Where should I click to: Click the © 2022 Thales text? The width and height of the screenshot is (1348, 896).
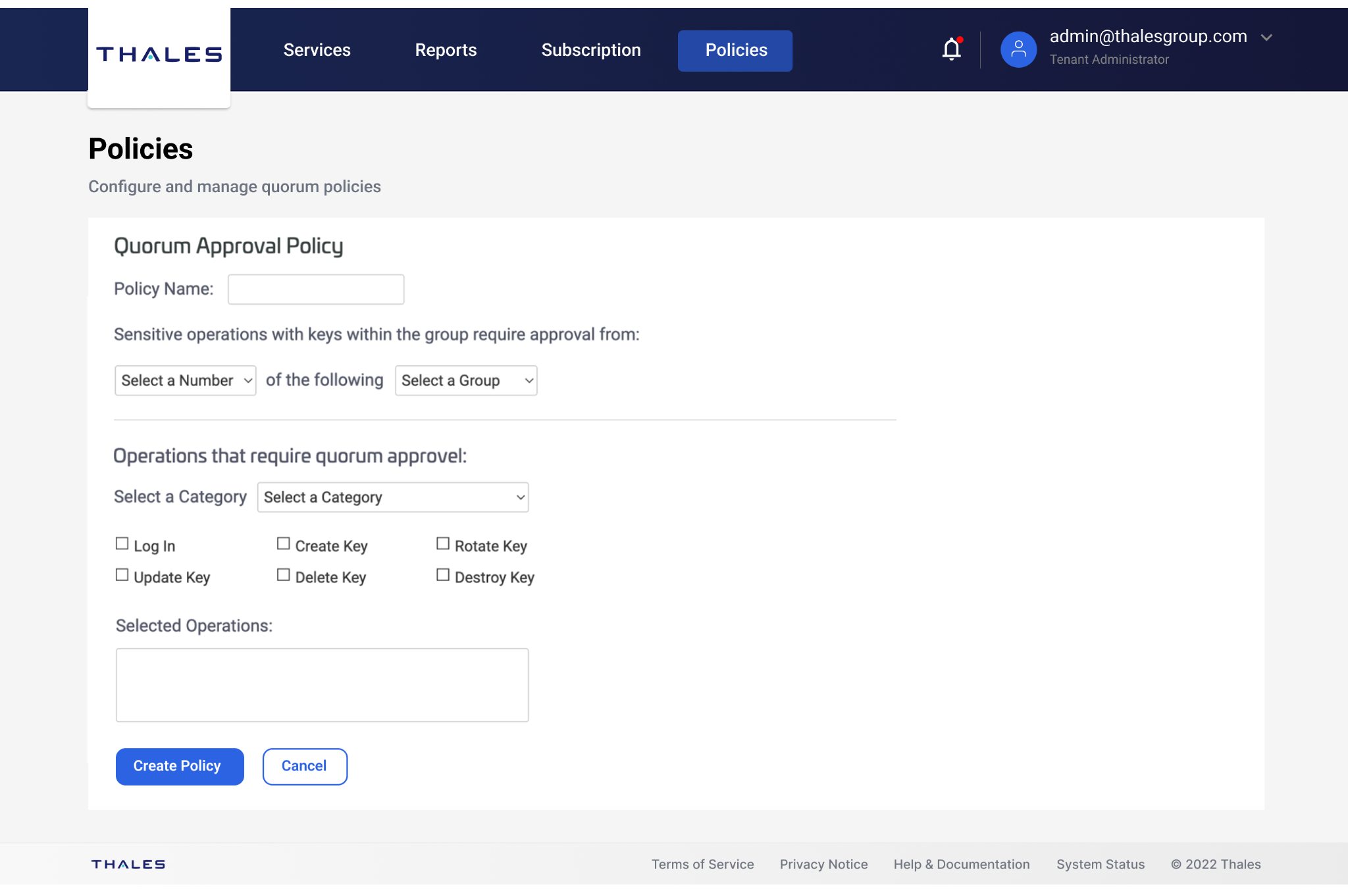coord(1216,864)
